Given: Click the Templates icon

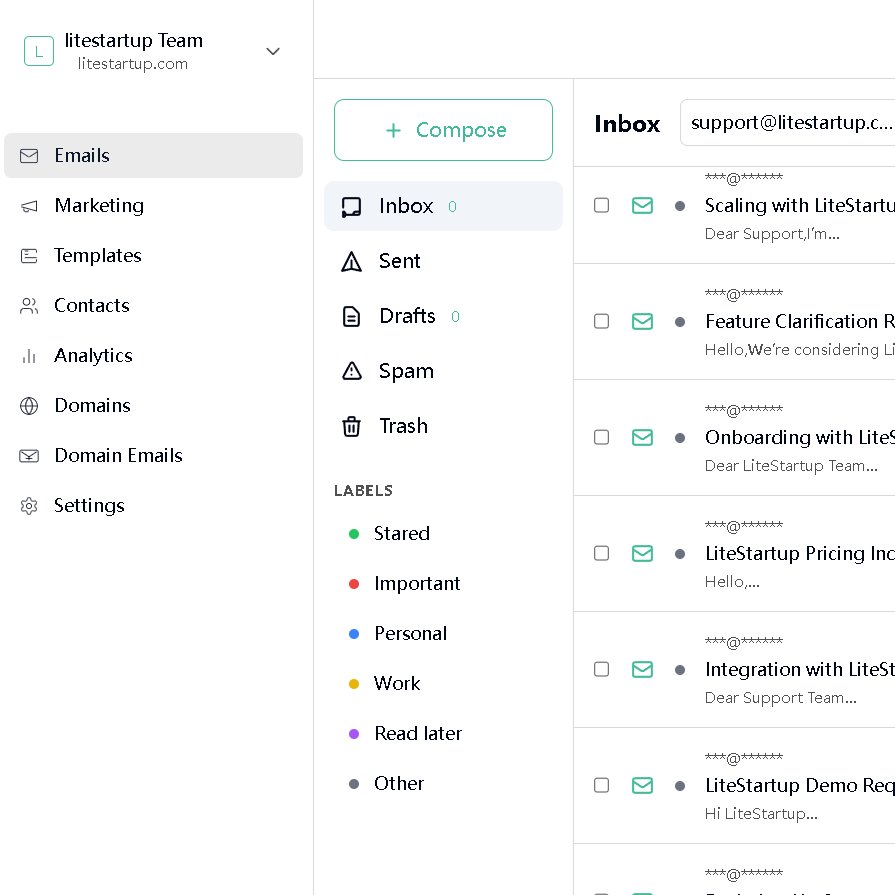Looking at the screenshot, I should pos(28,255).
